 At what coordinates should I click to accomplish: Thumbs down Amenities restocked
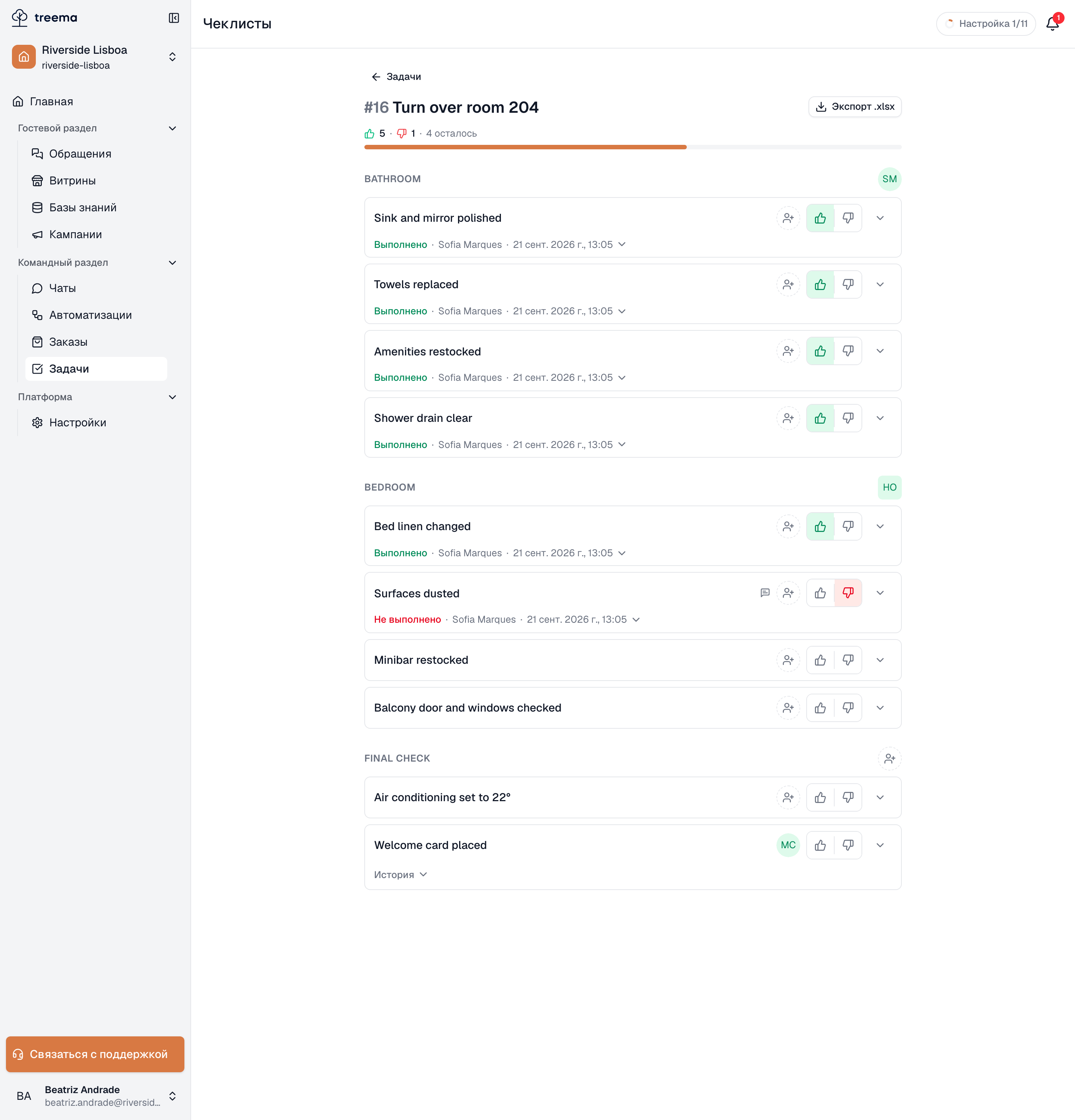[x=848, y=351]
